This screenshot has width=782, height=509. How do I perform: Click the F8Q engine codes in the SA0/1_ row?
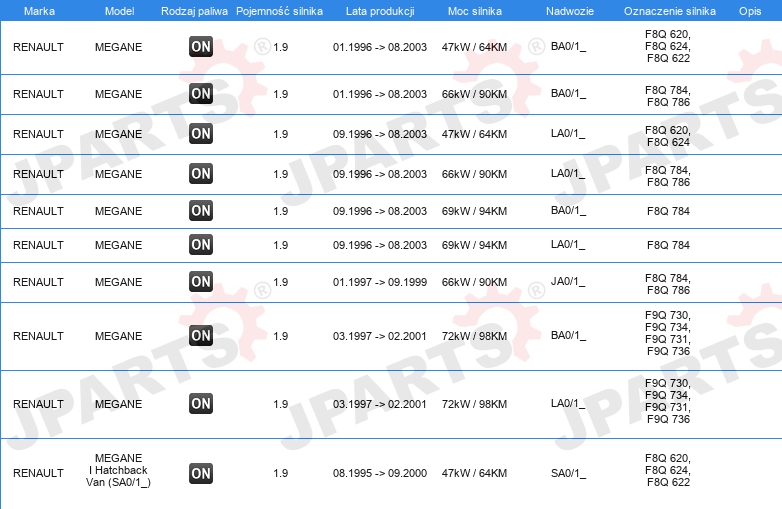point(668,470)
